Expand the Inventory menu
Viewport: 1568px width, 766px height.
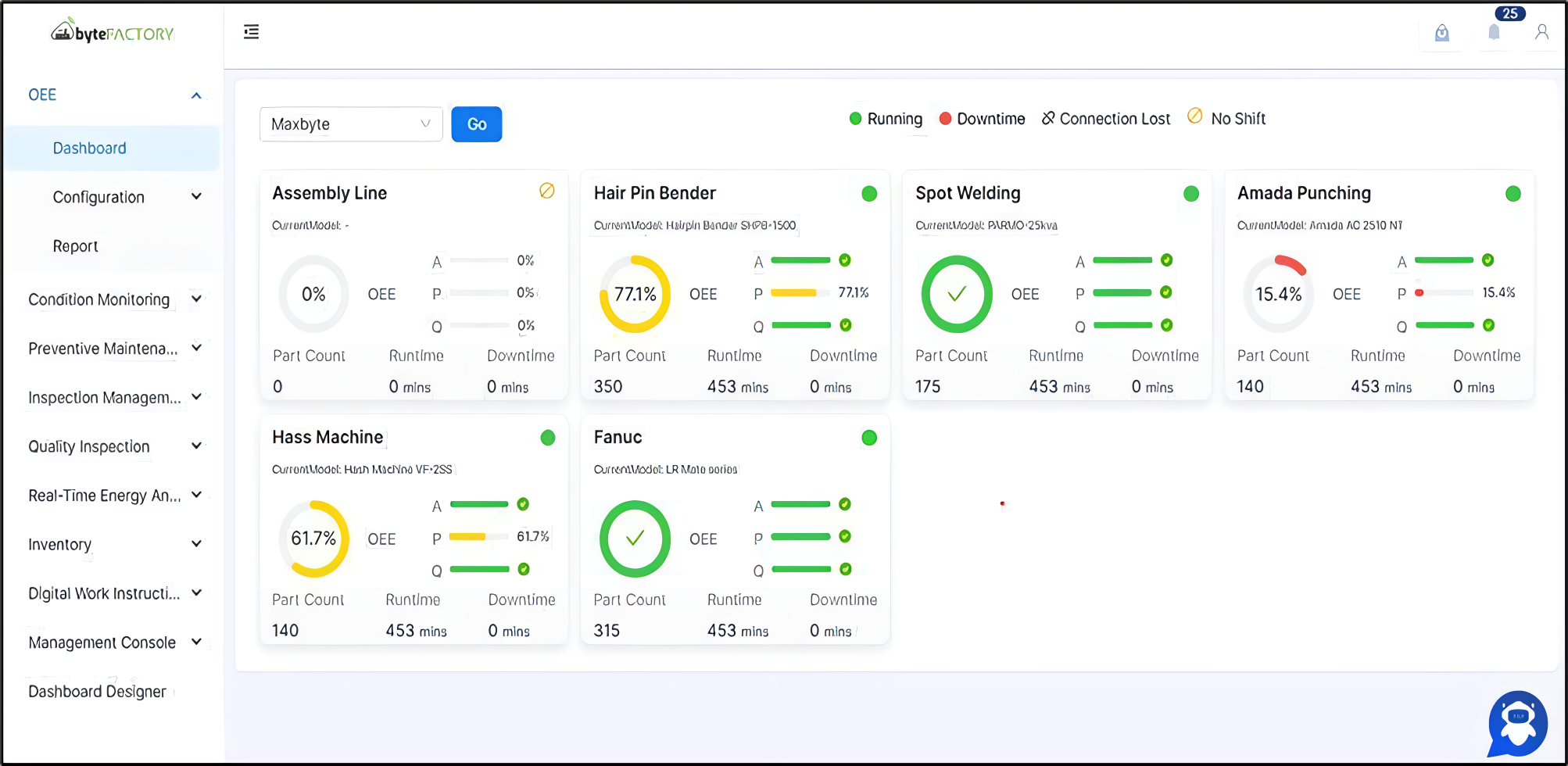196,544
